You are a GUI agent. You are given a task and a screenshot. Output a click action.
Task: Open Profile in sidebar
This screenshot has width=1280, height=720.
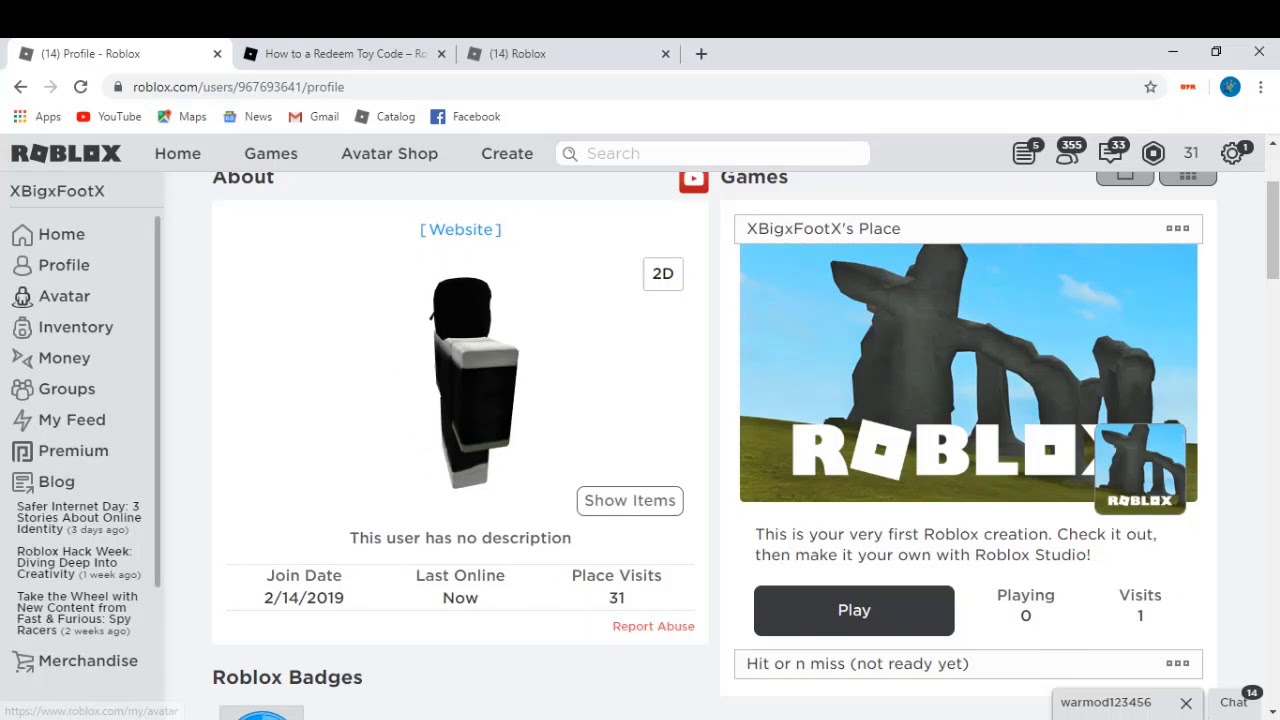point(51,265)
